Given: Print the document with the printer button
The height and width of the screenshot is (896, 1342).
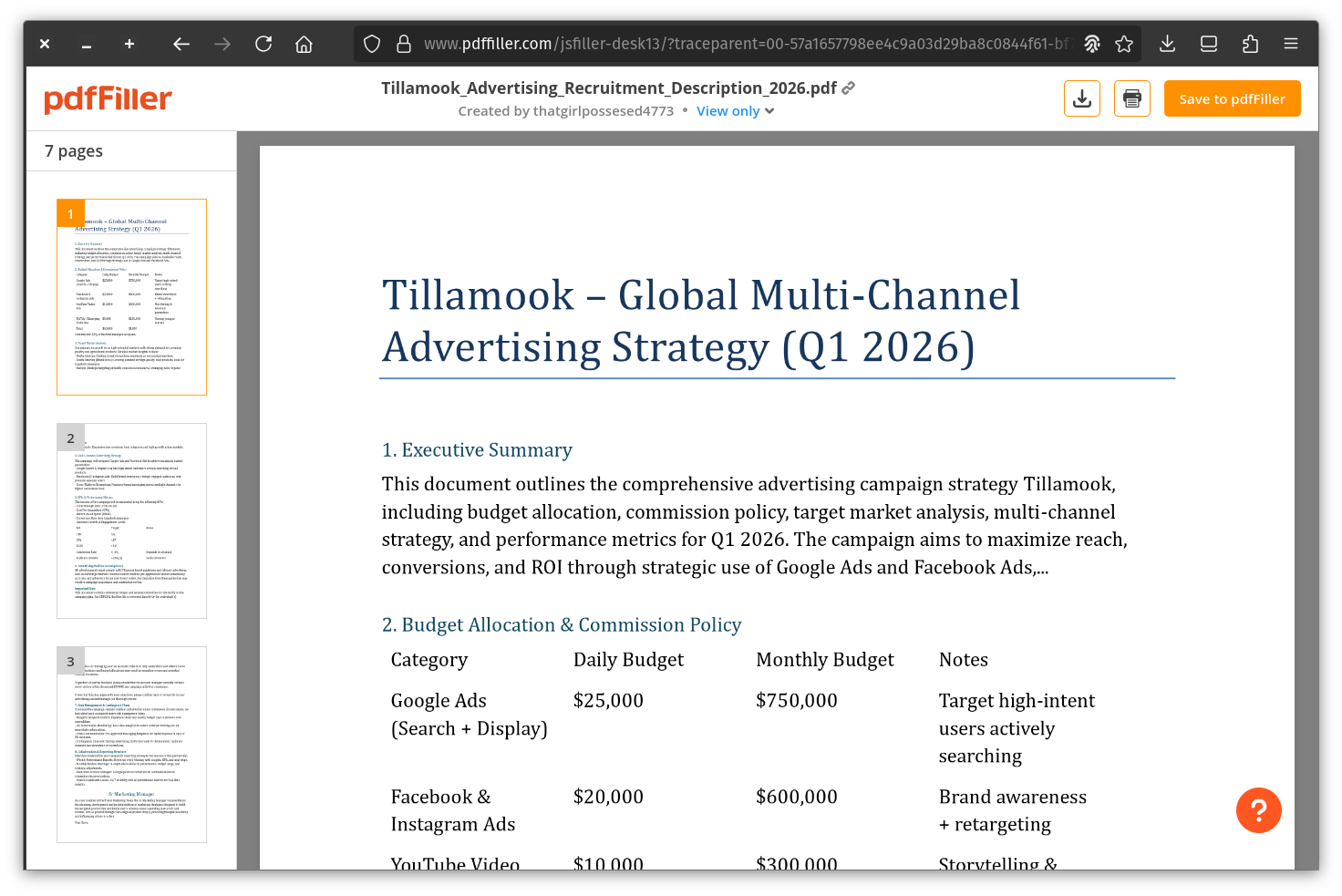Looking at the screenshot, I should (x=1132, y=98).
